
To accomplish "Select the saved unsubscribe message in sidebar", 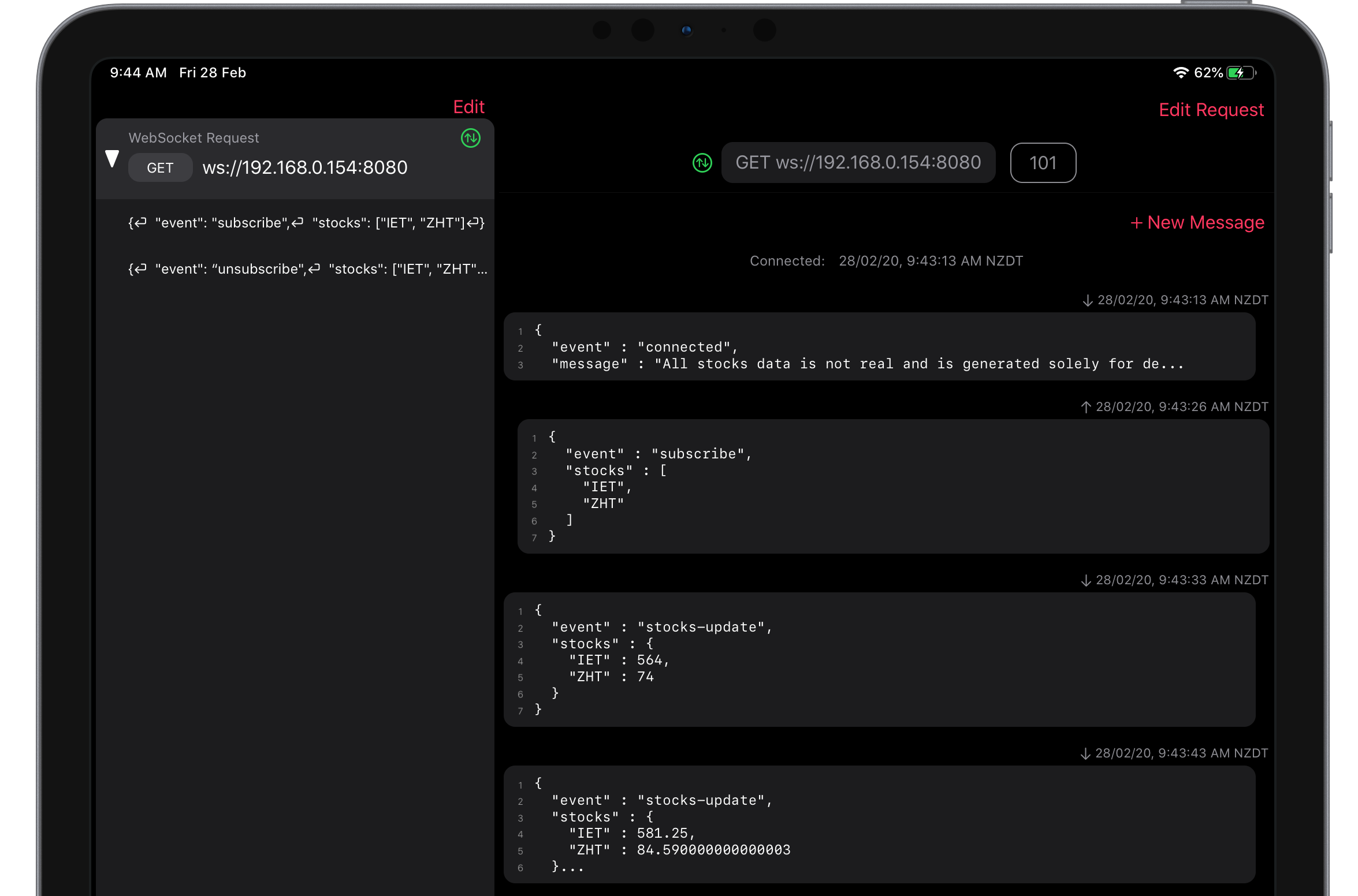I will coord(307,269).
